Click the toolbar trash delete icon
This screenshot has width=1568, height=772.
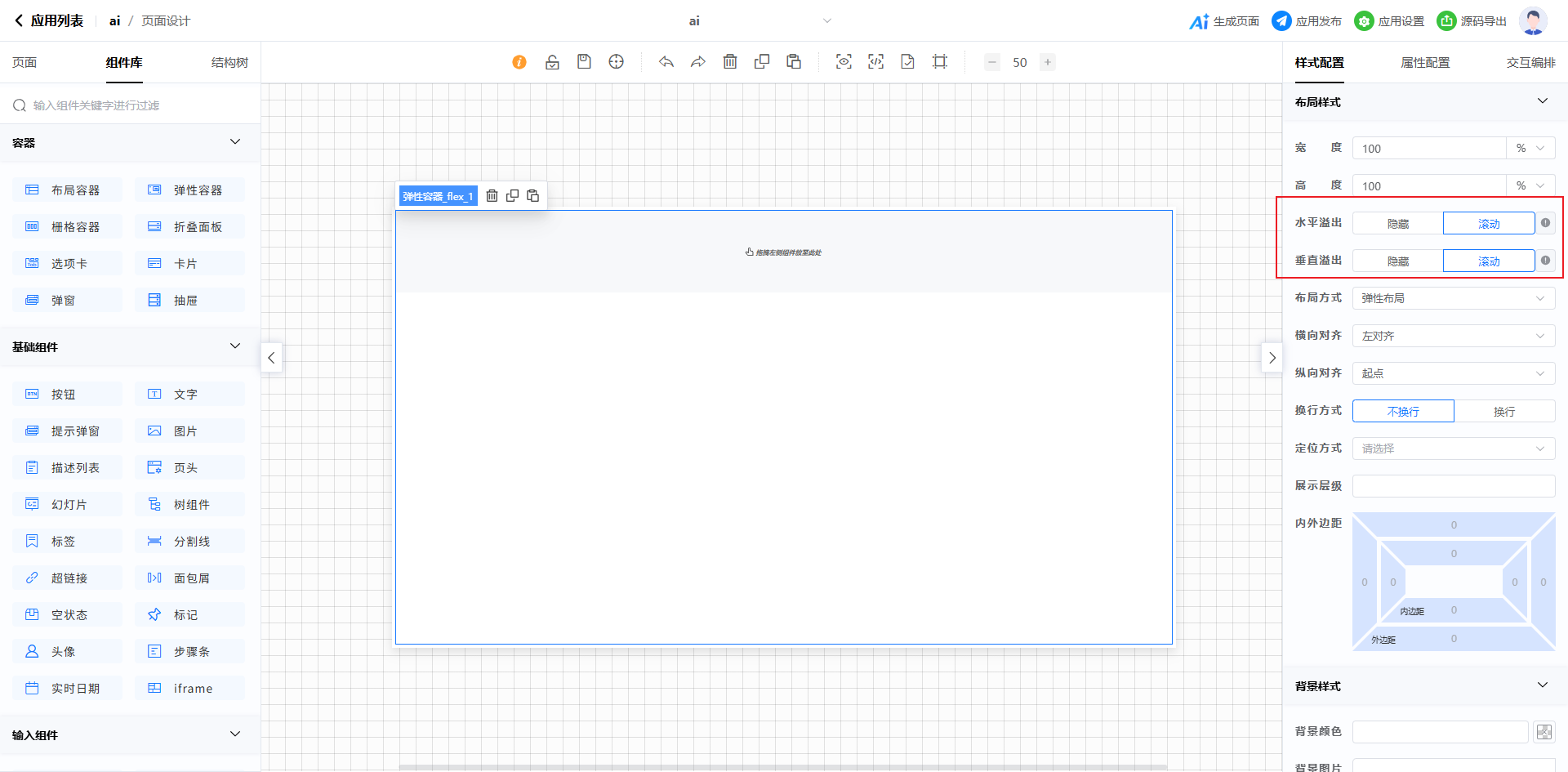(x=730, y=62)
